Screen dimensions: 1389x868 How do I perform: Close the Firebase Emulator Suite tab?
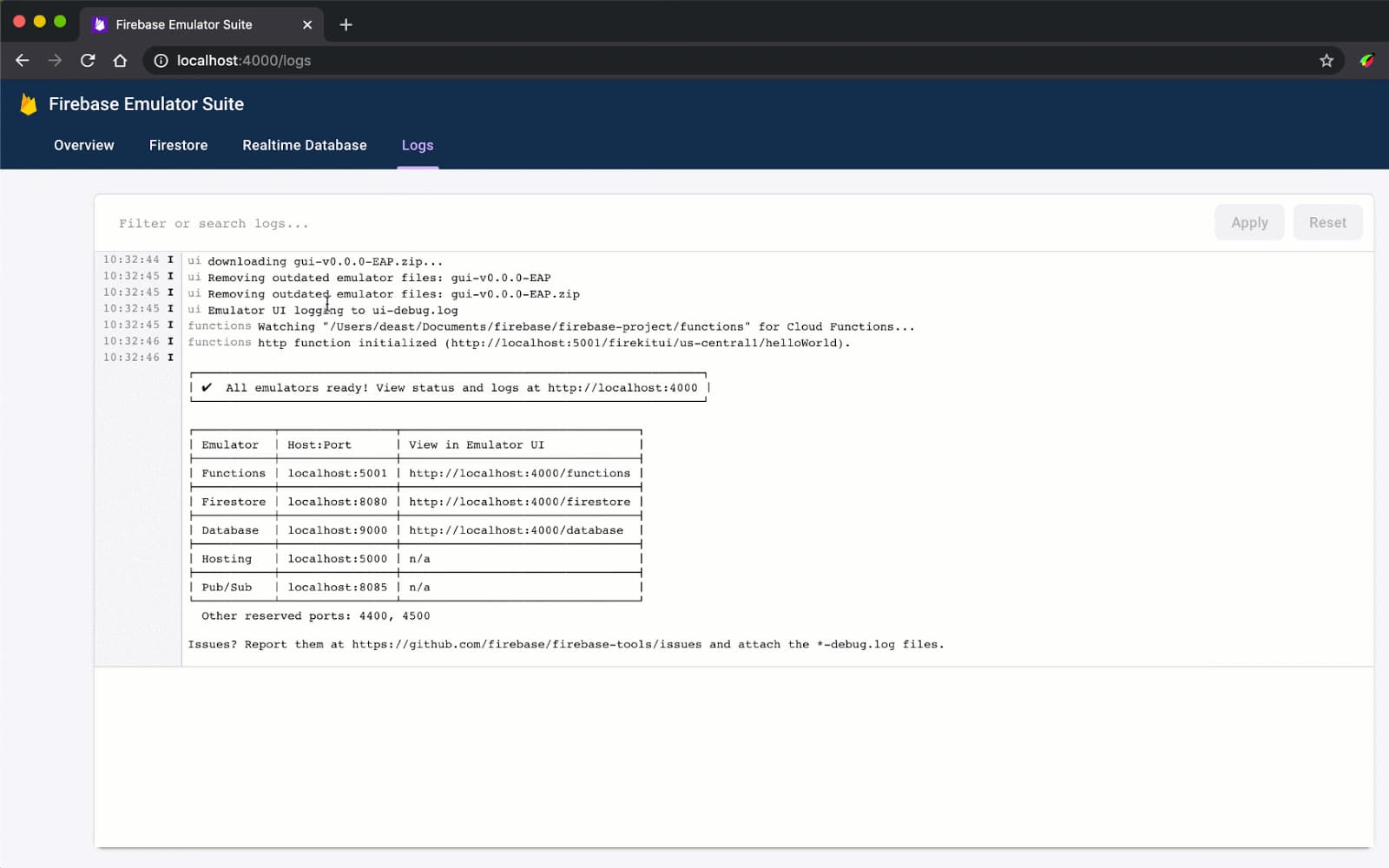point(307,24)
